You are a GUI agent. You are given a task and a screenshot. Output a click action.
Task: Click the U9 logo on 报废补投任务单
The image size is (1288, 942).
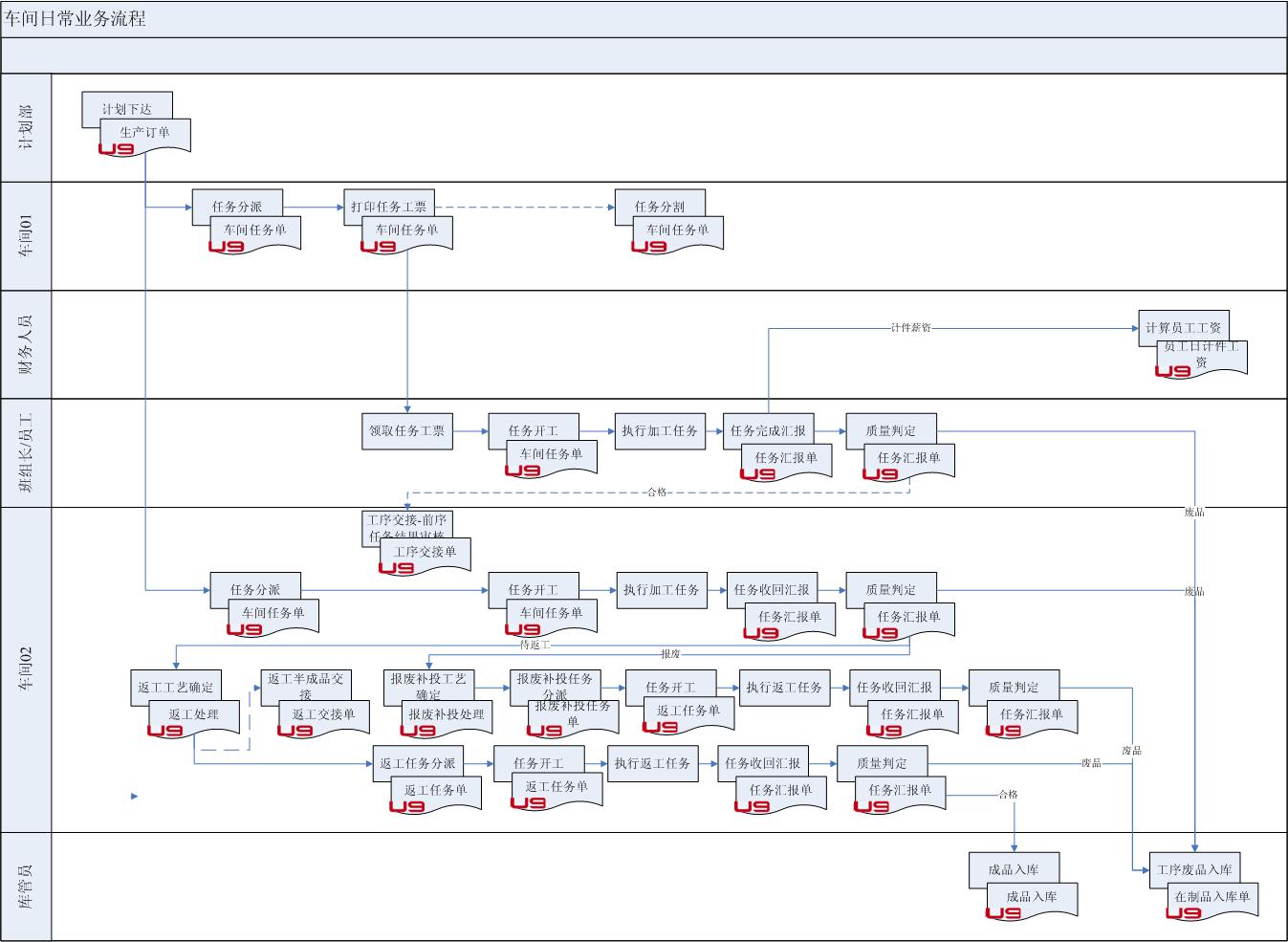click(544, 731)
